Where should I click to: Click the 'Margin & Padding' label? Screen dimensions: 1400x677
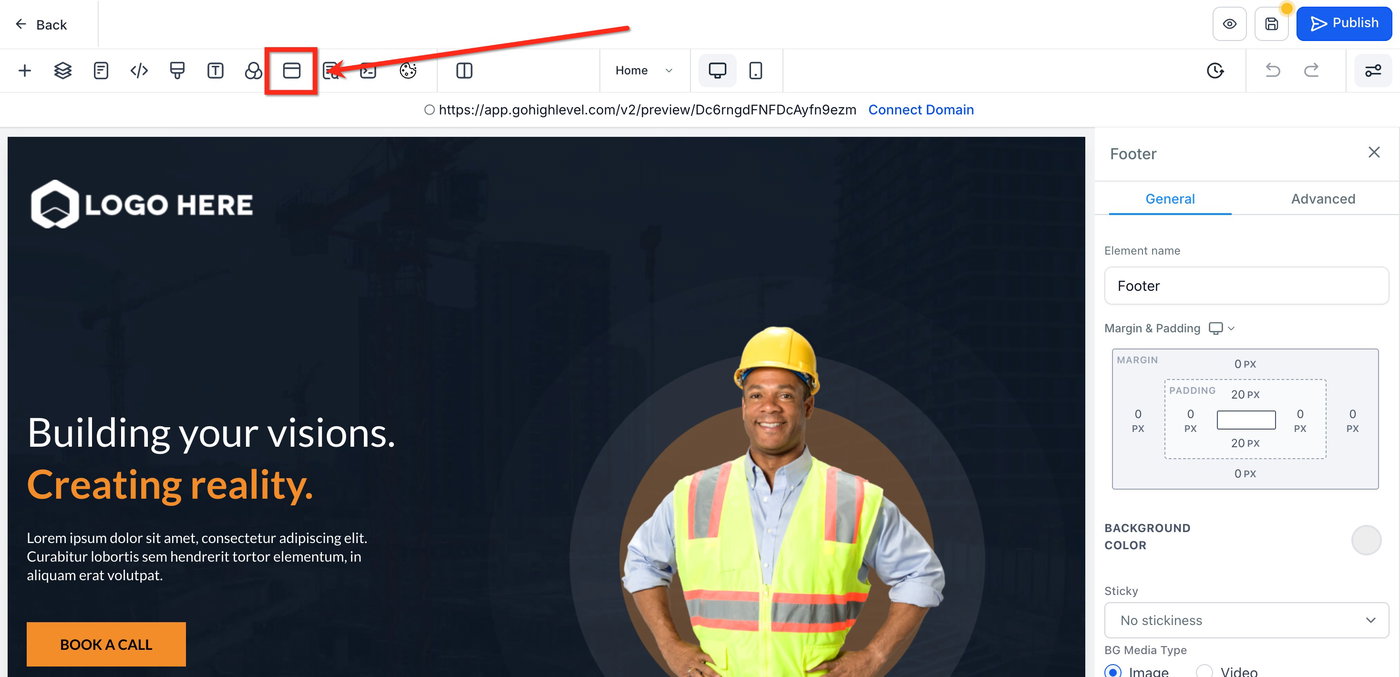pos(1152,328)
